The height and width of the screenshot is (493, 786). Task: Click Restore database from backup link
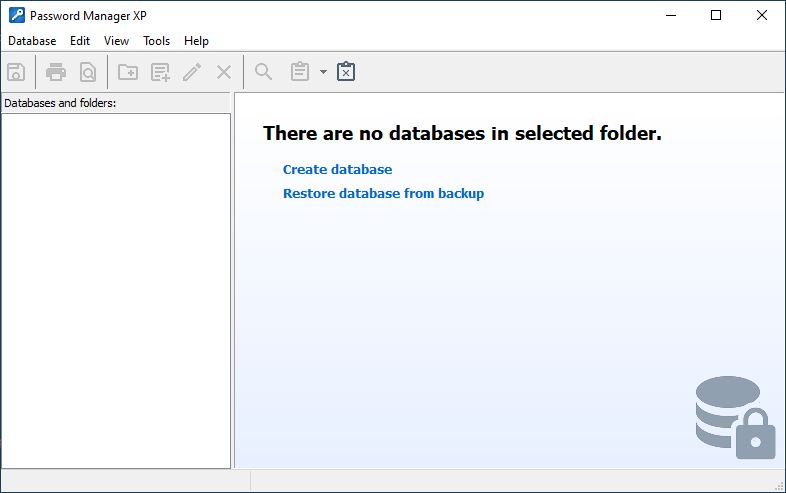pos(383,194)
